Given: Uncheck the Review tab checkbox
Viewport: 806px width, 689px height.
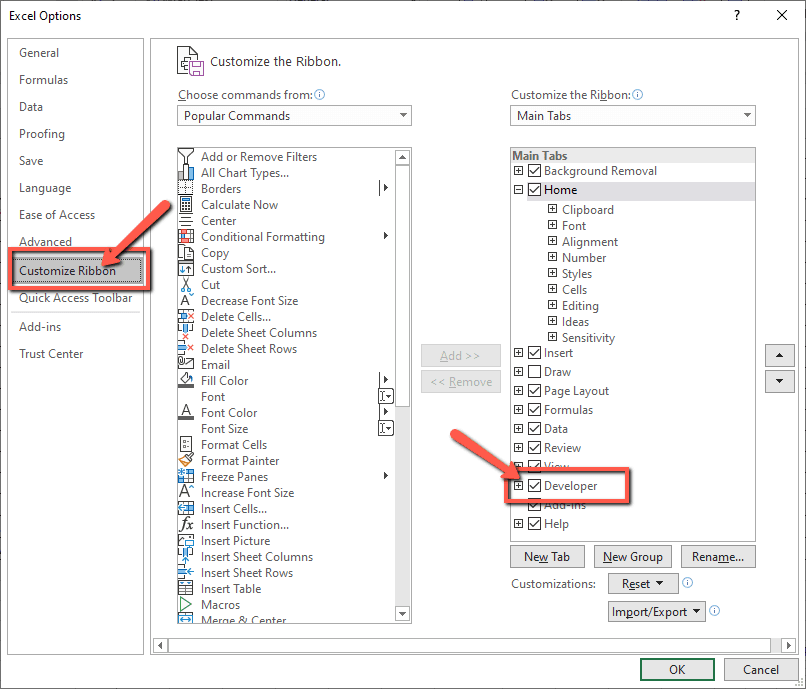Looking at the screenshot, I should [x=534, y=447].
